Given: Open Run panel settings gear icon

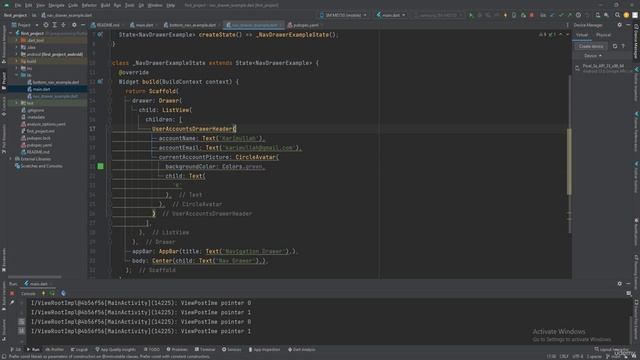Looking at the screenshot, I should tap(620, 283).
